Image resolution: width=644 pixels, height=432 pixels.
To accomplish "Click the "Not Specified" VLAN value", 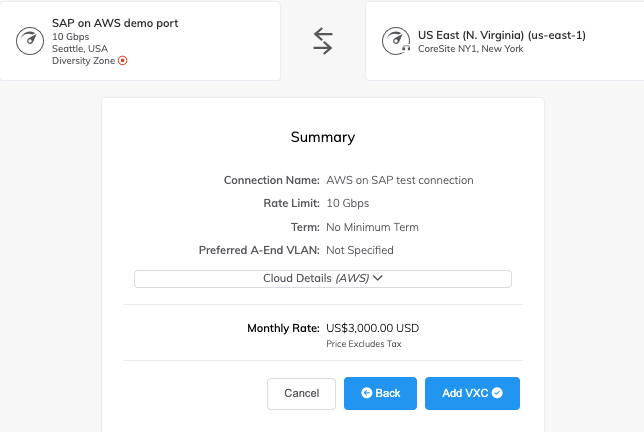I will pyautogui.click(x=360, y=250).
